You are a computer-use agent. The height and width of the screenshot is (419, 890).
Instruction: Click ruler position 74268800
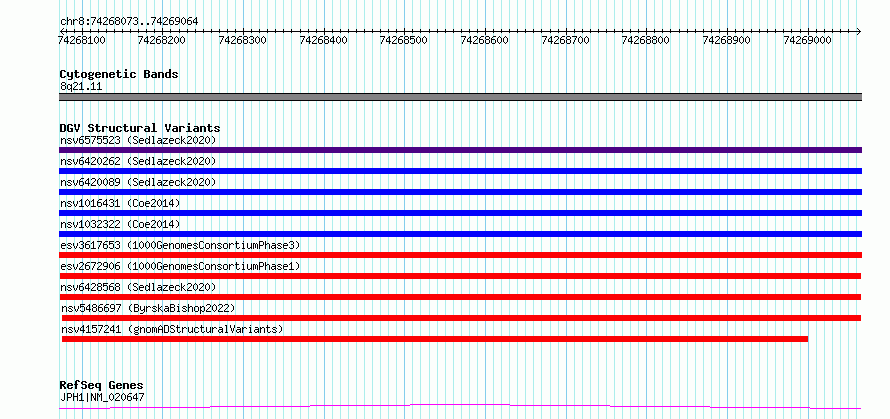(646, 40)
